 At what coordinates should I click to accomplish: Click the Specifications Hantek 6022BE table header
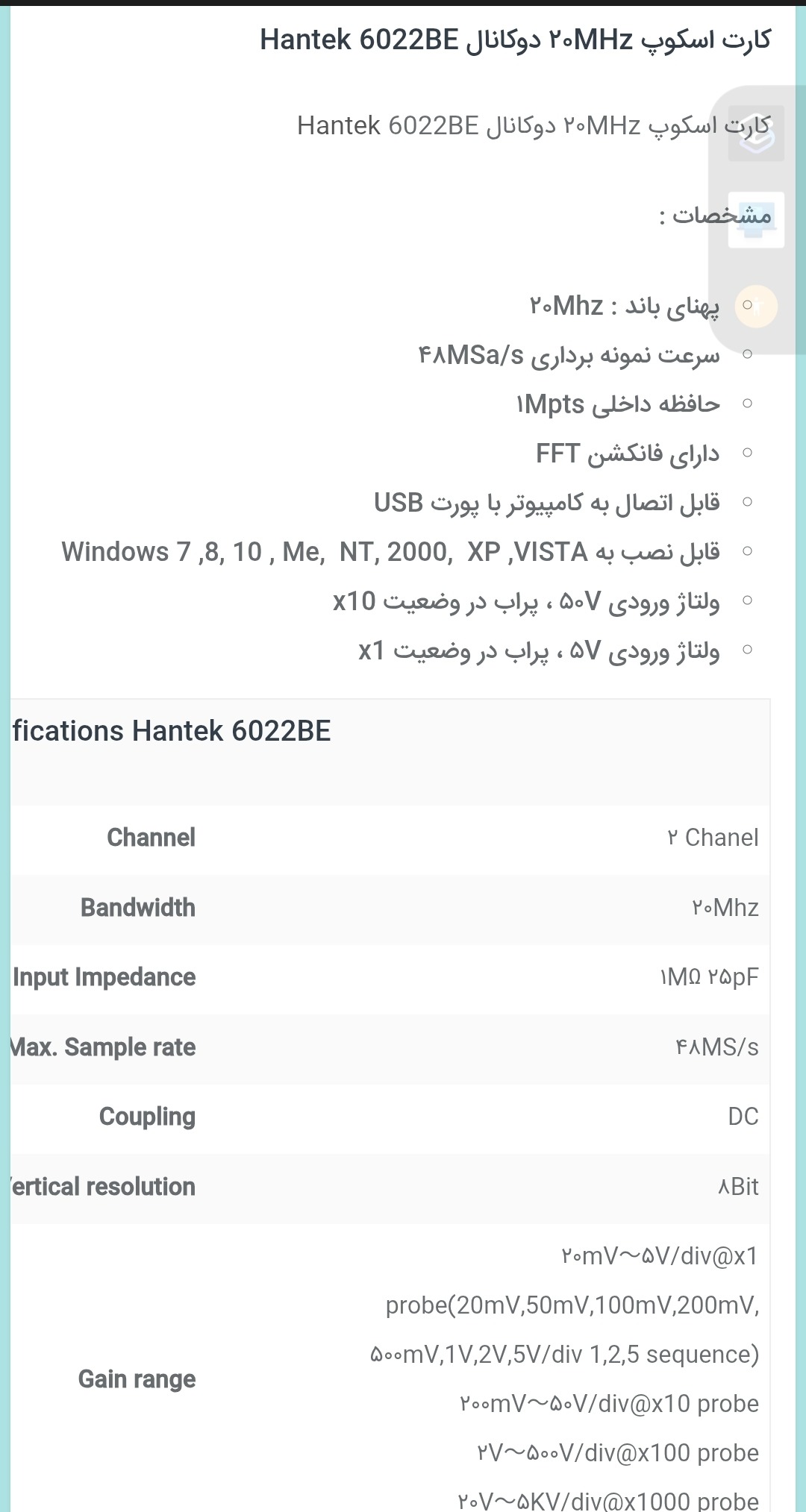click(x=172, y=731)
